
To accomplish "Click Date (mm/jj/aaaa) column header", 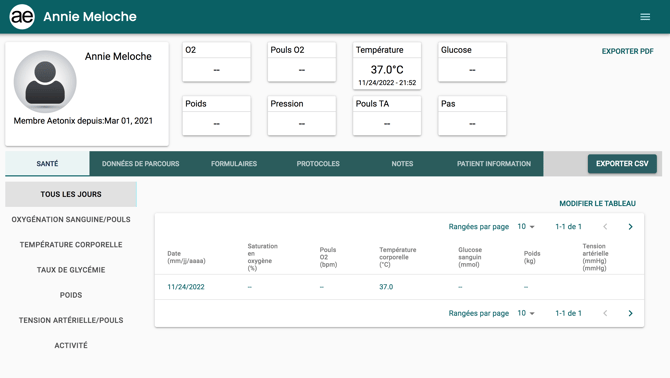I will [186, 257].
